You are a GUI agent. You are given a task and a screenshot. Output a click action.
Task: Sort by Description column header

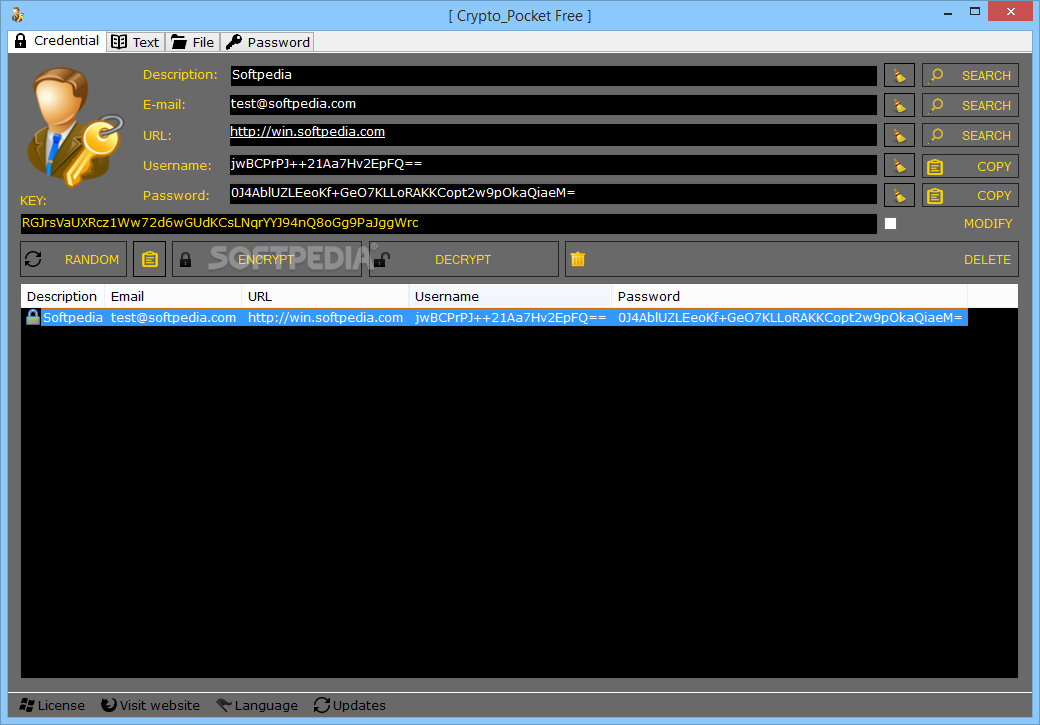pyautogui.click(x=62, y=297)
